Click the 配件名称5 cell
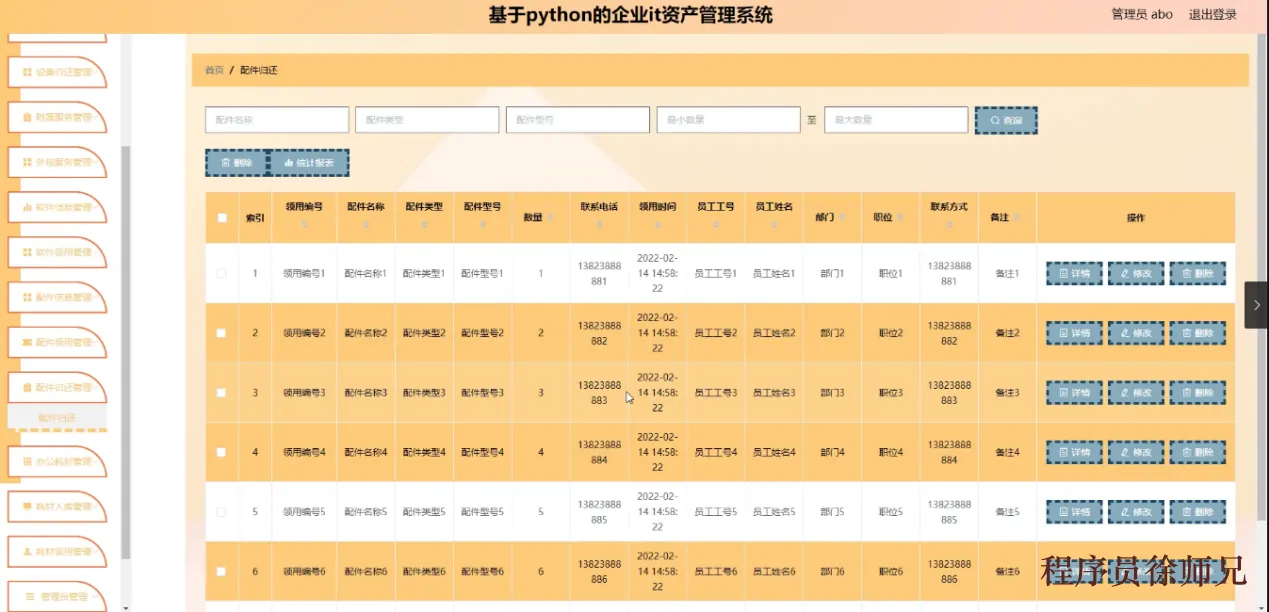 [x=366, y=512]
